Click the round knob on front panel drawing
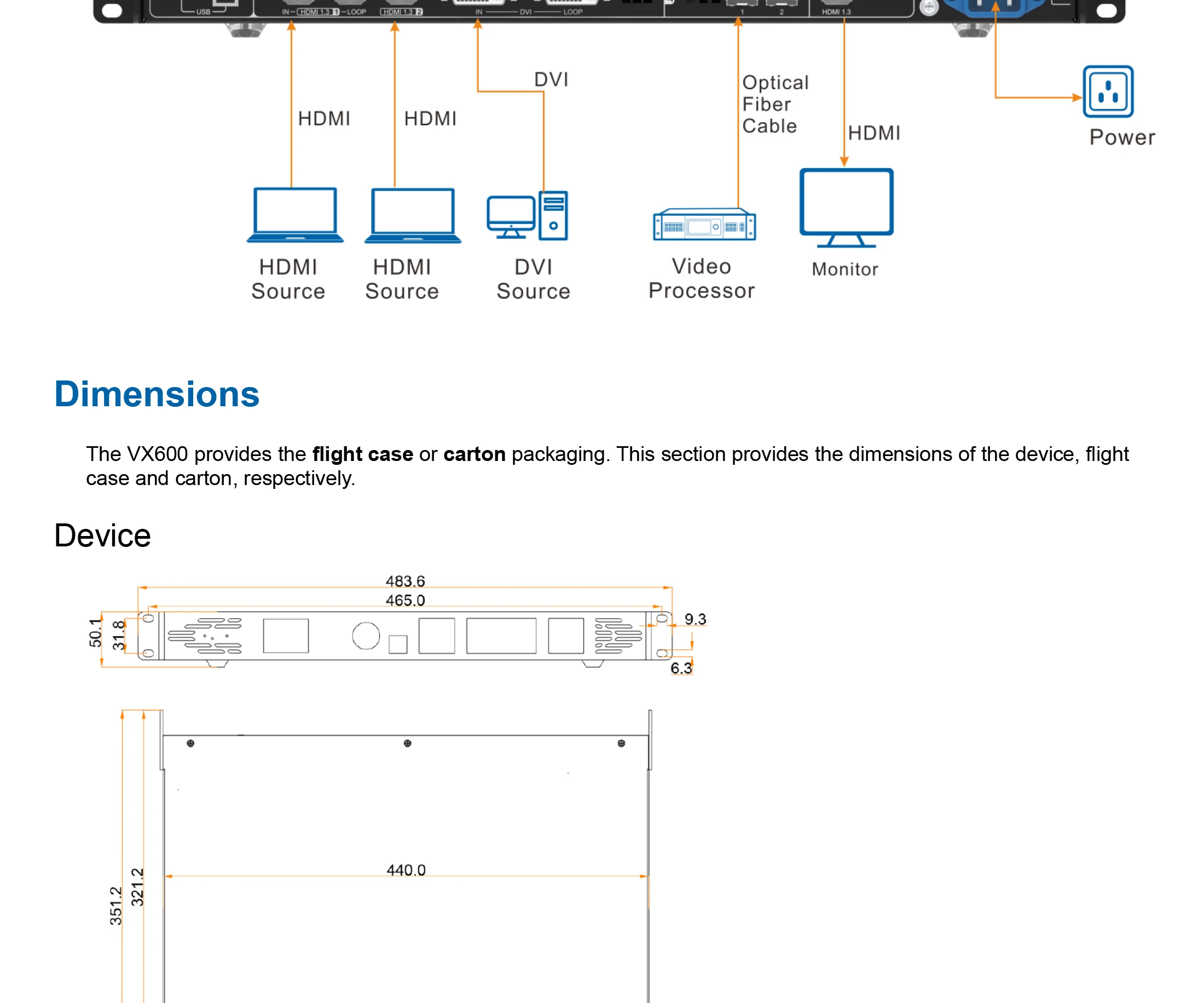Image resolution: width=1204 pixels, height=1003 pixels. [366, 636]
